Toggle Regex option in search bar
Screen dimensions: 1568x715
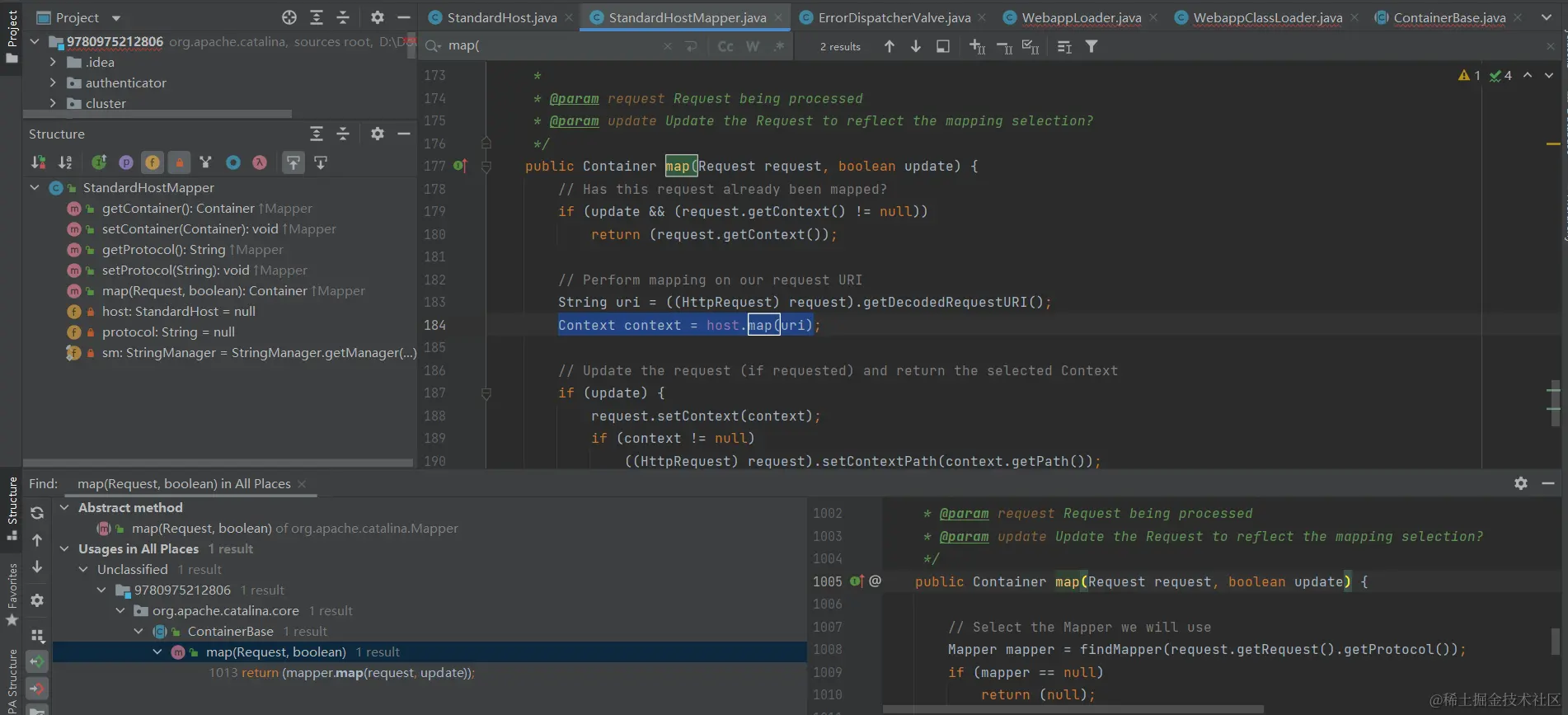pos(779,47)
